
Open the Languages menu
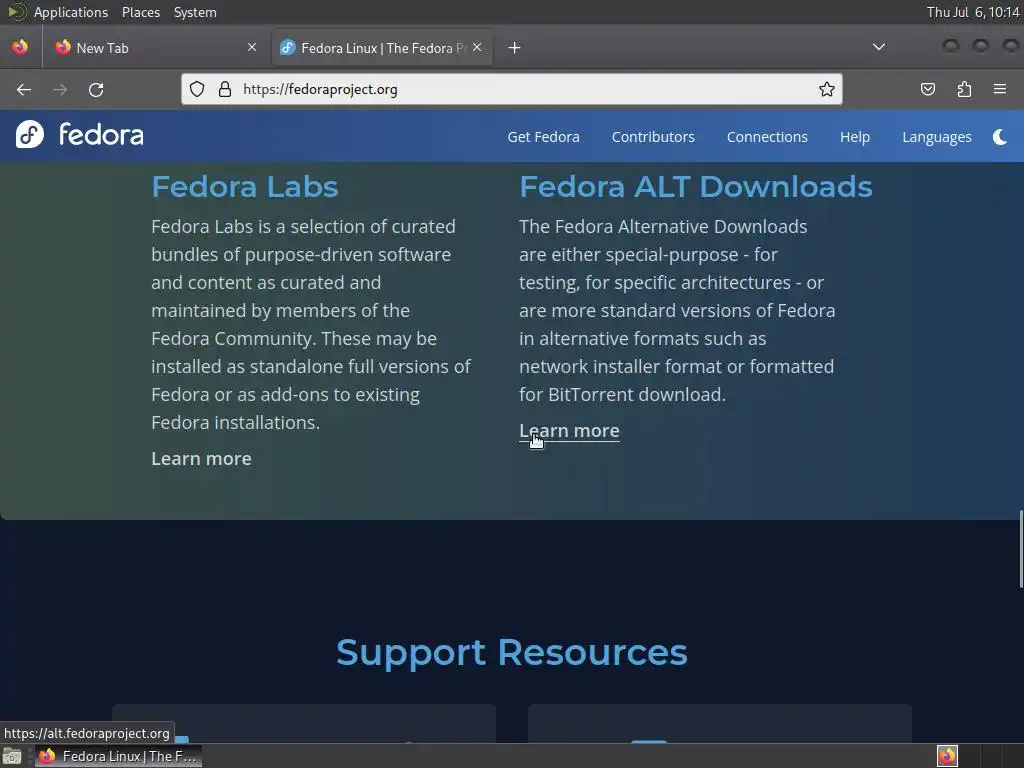pyautogui.click(x=936, y=137)
